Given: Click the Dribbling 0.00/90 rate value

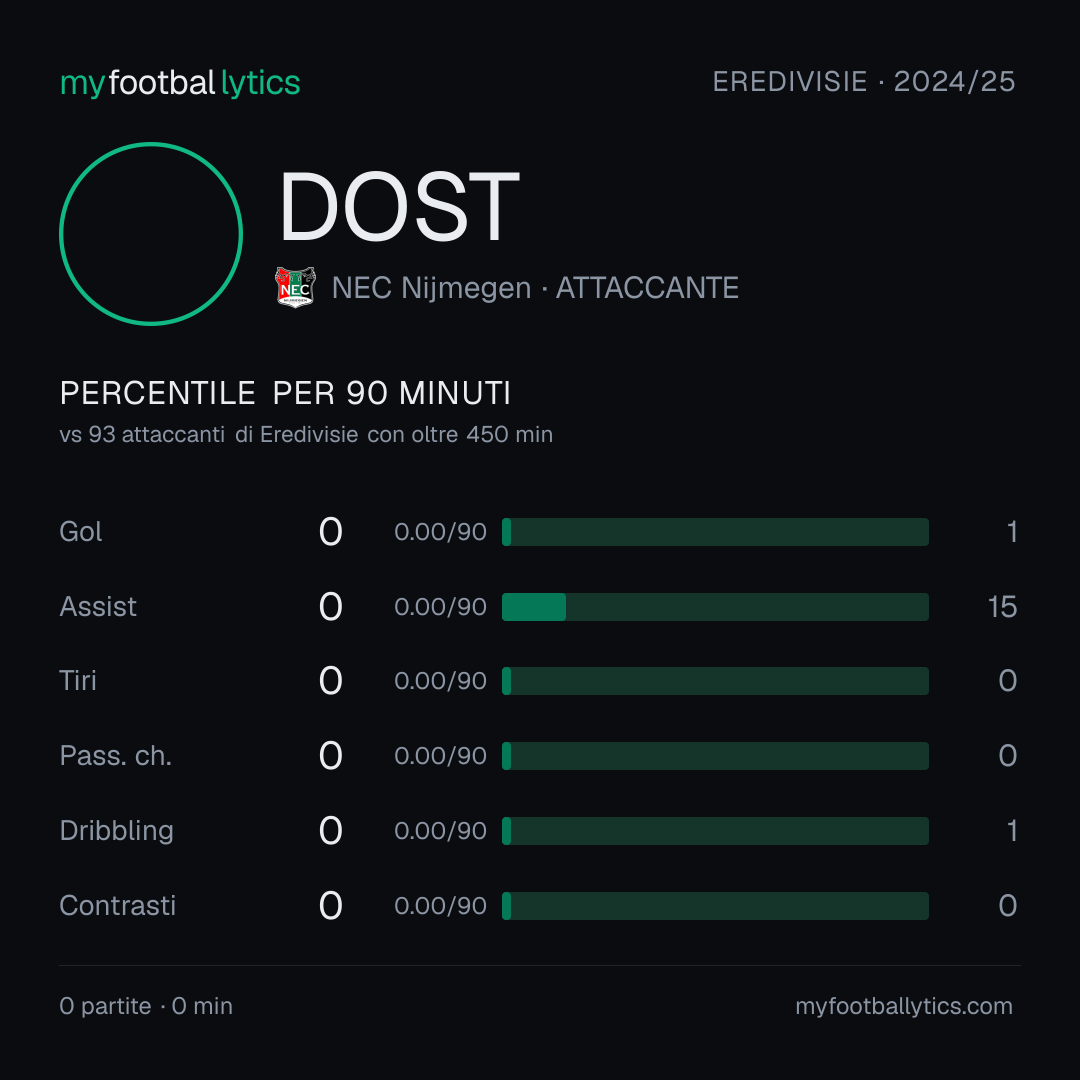Looking at the screenshot, I should (440, 831).
